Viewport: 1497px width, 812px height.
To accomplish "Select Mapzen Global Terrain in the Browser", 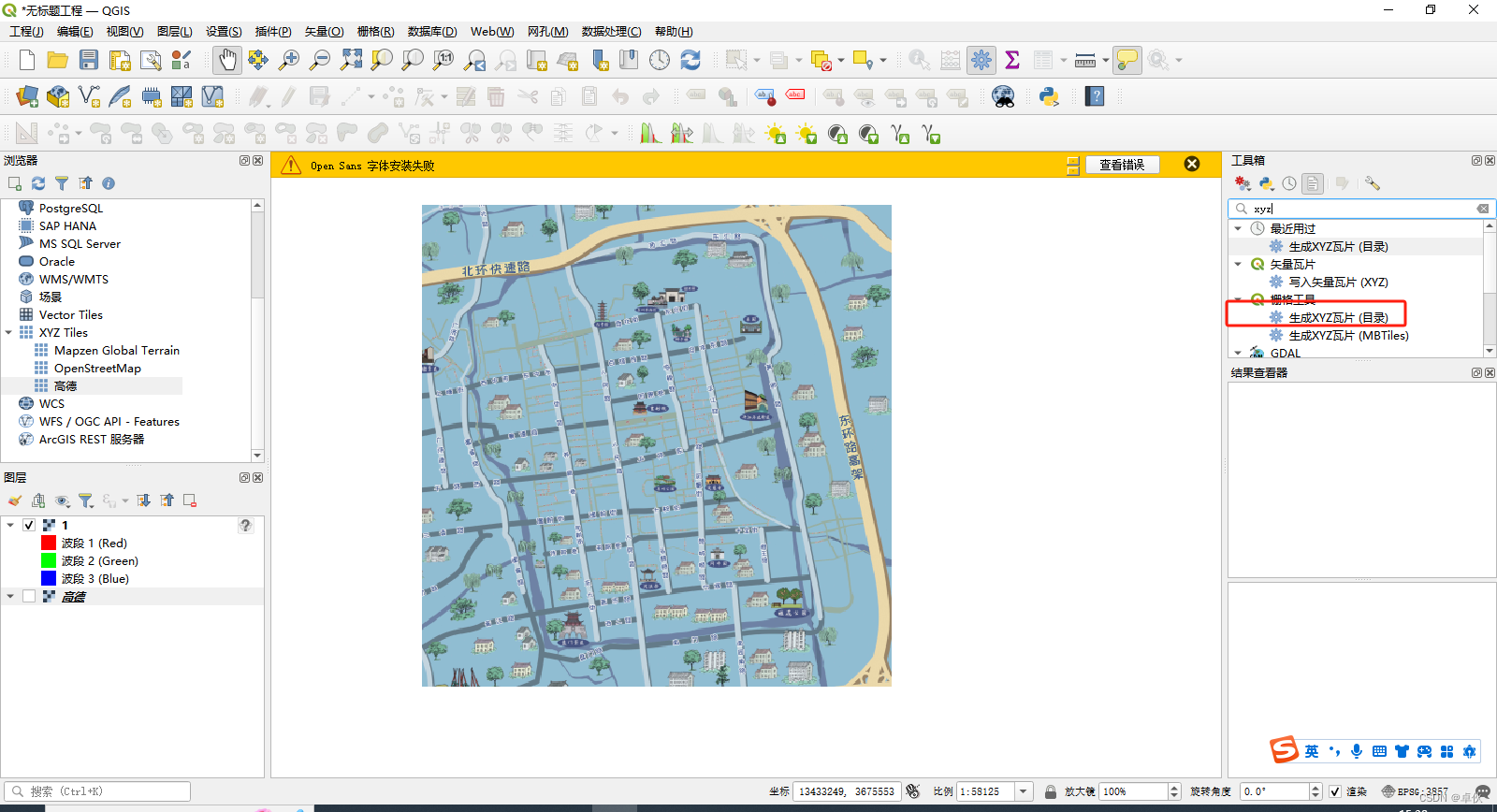I will [x=117, y=351].
